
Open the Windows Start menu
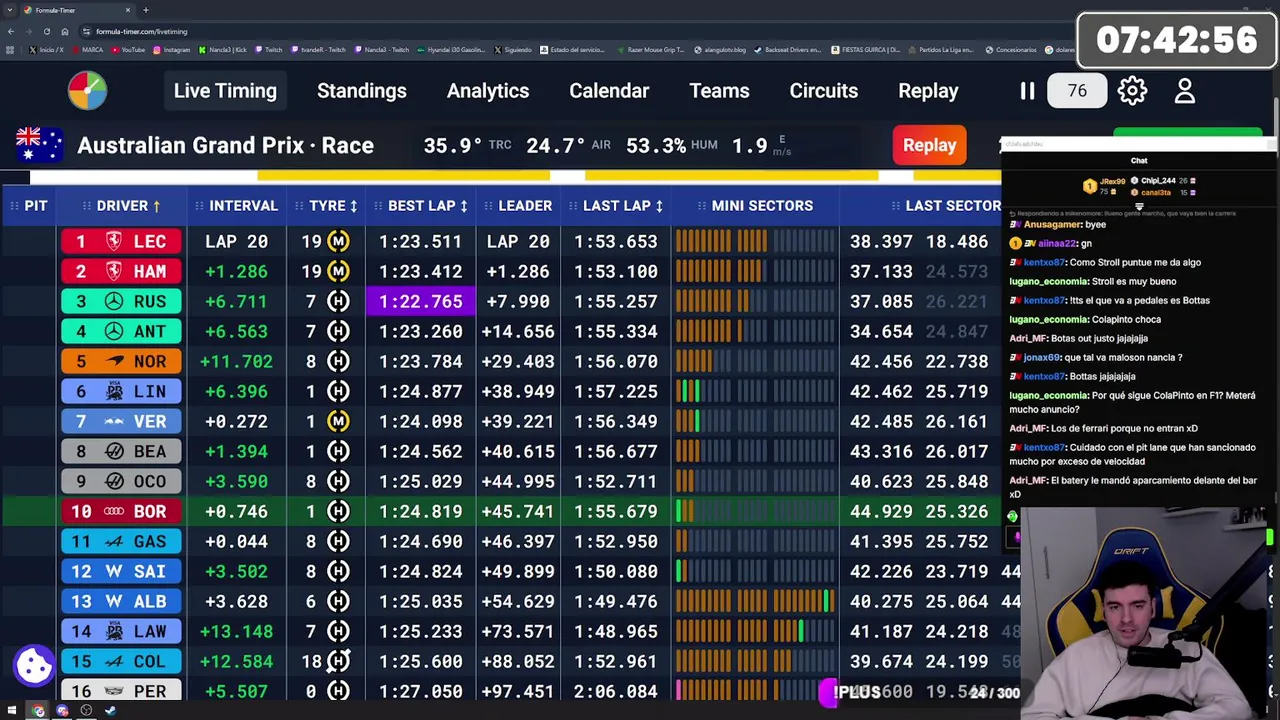coord(12,711)
